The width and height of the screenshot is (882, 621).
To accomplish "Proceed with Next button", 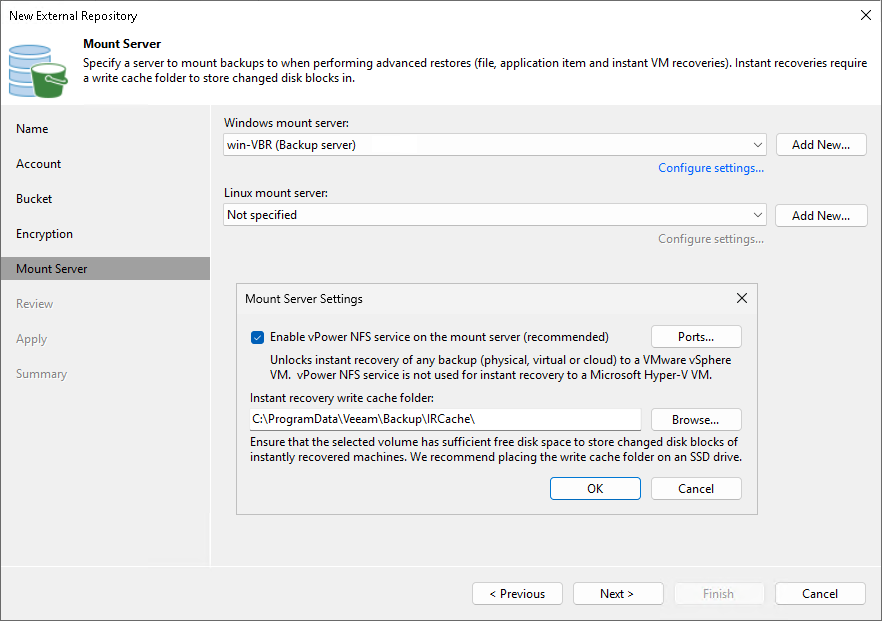I will point(618,593).
